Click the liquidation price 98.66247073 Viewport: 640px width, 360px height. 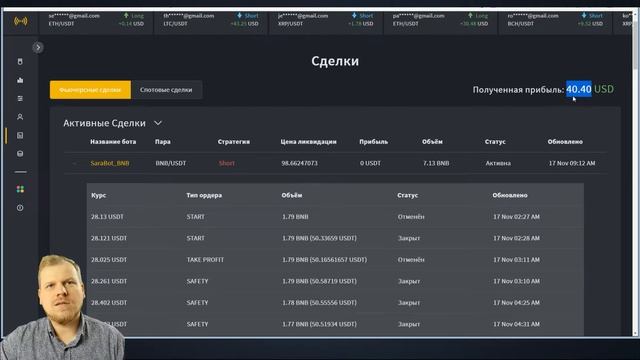pos(300,163)
